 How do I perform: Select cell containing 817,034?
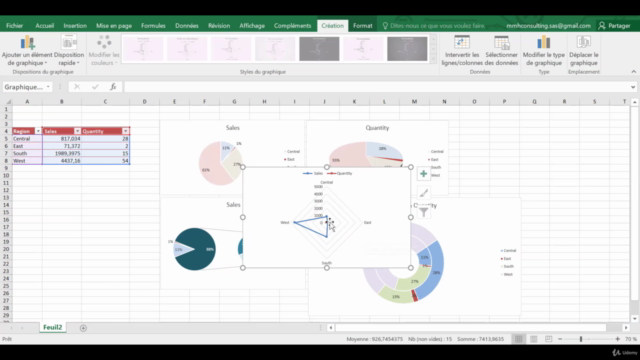pos(62,139)
